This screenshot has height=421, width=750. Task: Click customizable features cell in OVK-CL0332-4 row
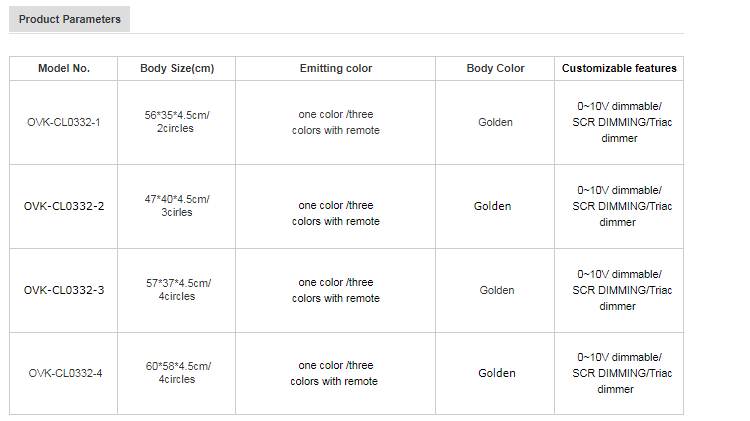(619, 373)
